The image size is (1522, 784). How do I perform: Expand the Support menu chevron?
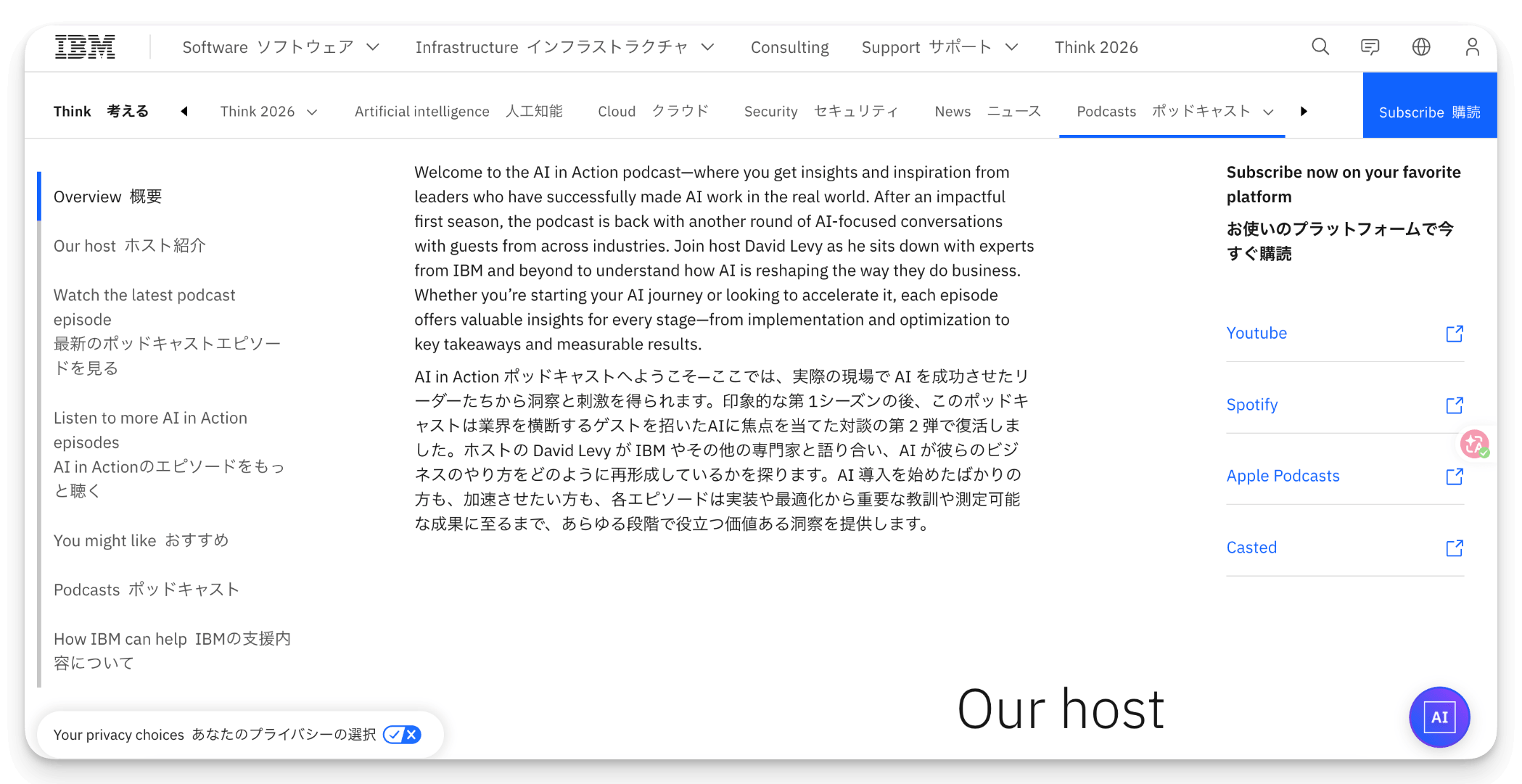[x=1012, y=47]
